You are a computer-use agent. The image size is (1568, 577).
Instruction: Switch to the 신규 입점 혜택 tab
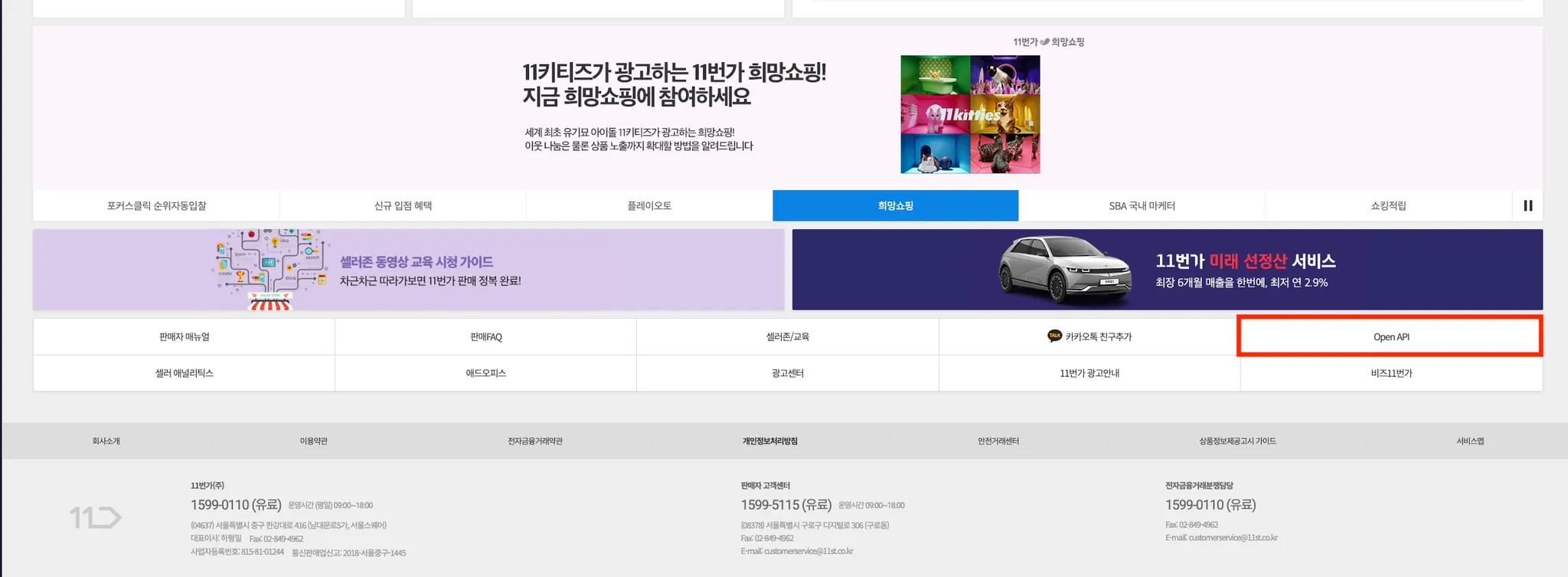(x=403, y=205)
